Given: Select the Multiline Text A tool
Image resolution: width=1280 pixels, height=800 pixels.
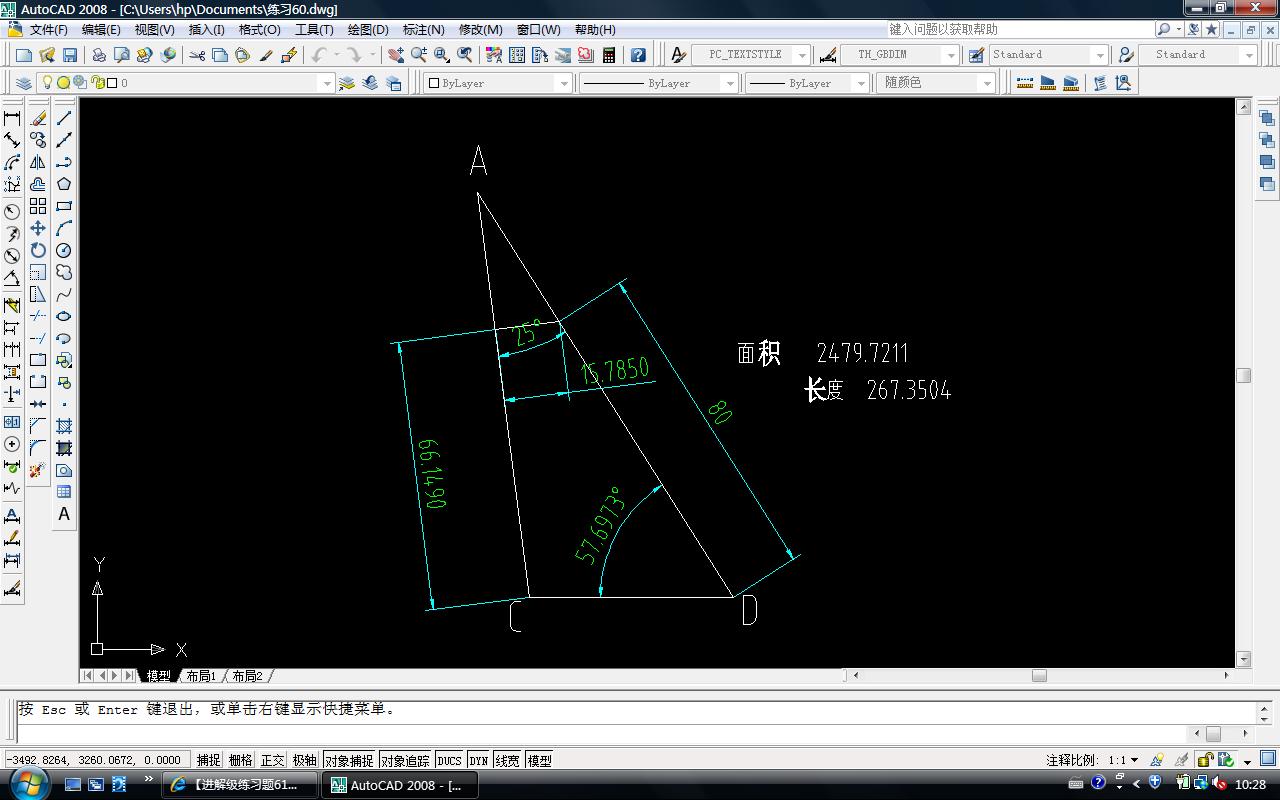Looking at the screenshot, I should click(x=64, y=514).
